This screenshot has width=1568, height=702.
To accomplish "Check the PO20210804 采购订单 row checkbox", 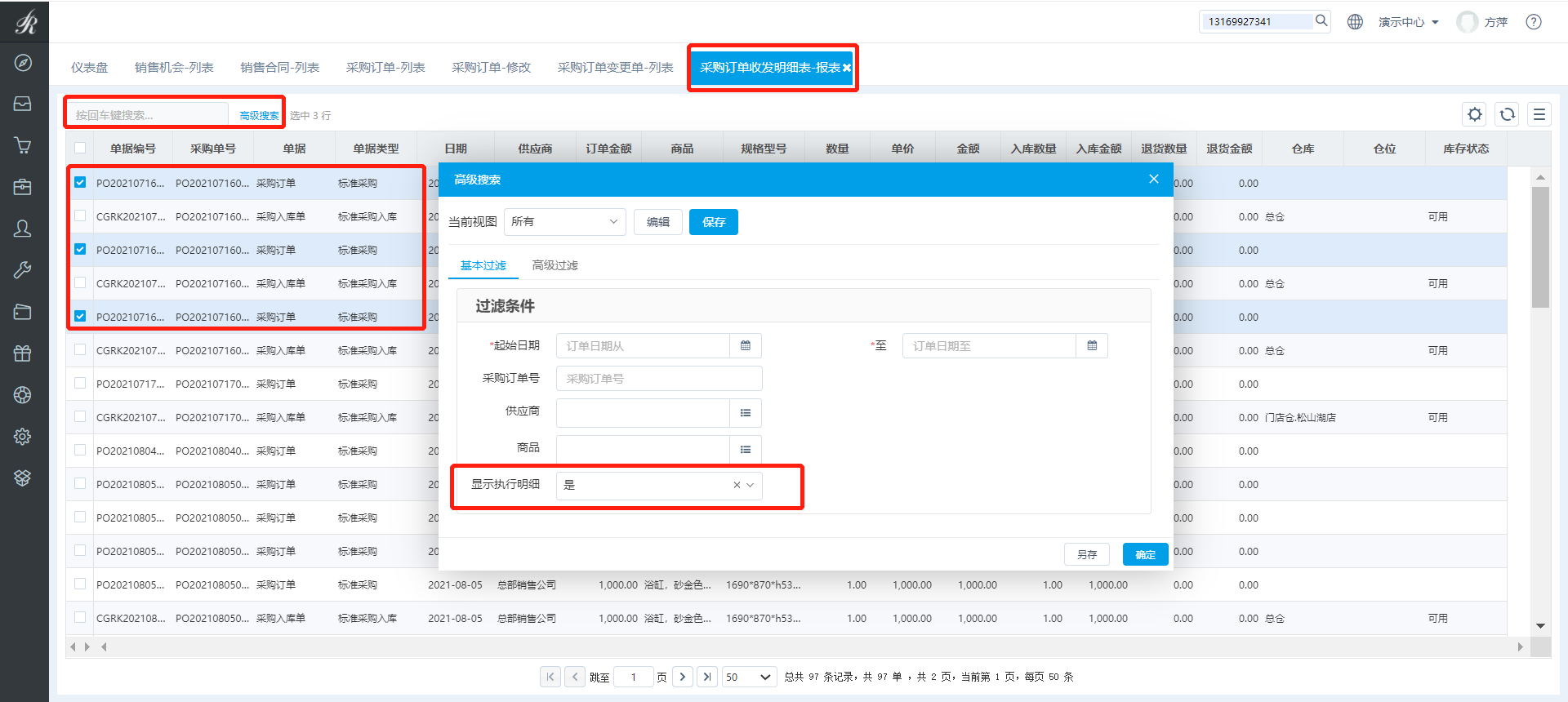I will [x=80, y=451].
